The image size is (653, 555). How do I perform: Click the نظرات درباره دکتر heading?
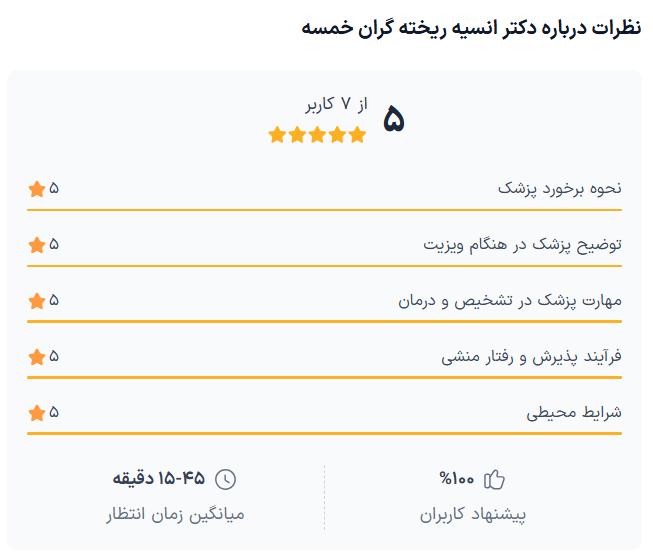[x=470, y=28]
